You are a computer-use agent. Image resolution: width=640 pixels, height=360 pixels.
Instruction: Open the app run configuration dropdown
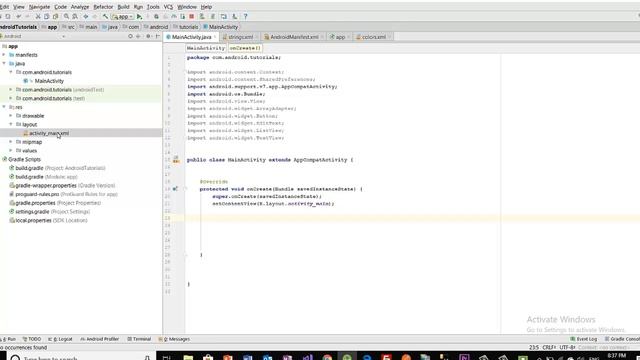pyautogui.click(x=123, y=17)
